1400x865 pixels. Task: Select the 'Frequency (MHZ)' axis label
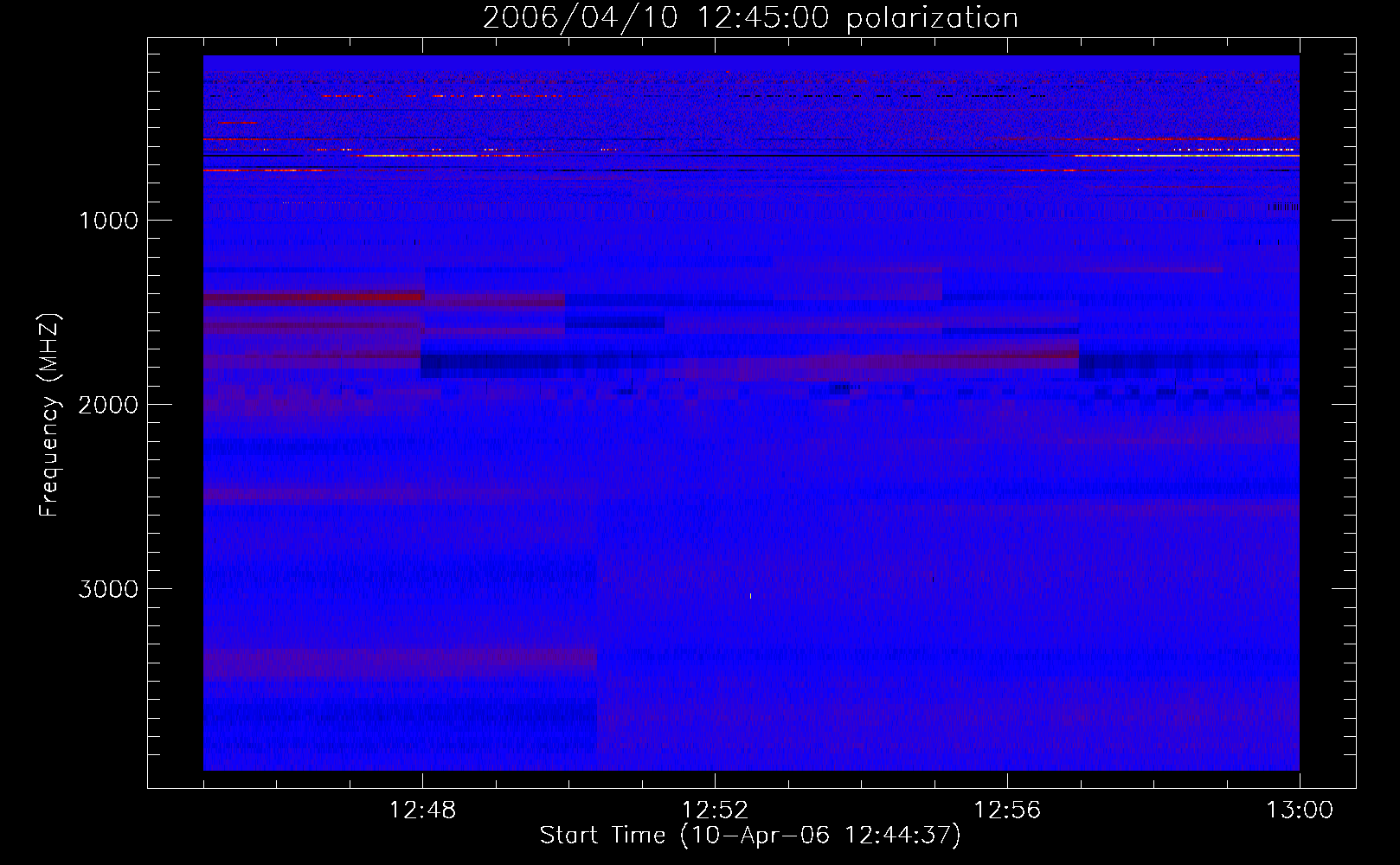[x=48, y=415]
